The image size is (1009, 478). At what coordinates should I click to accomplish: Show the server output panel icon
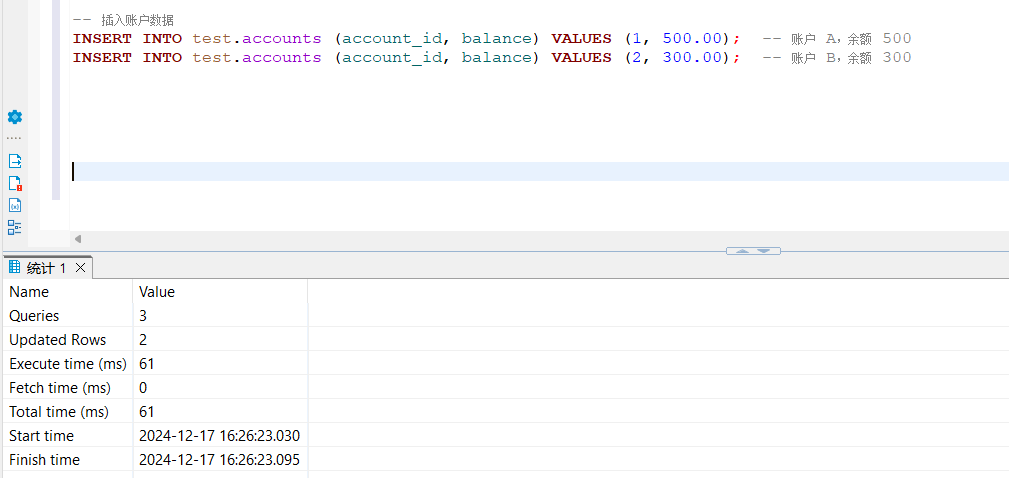pos(15,161)
